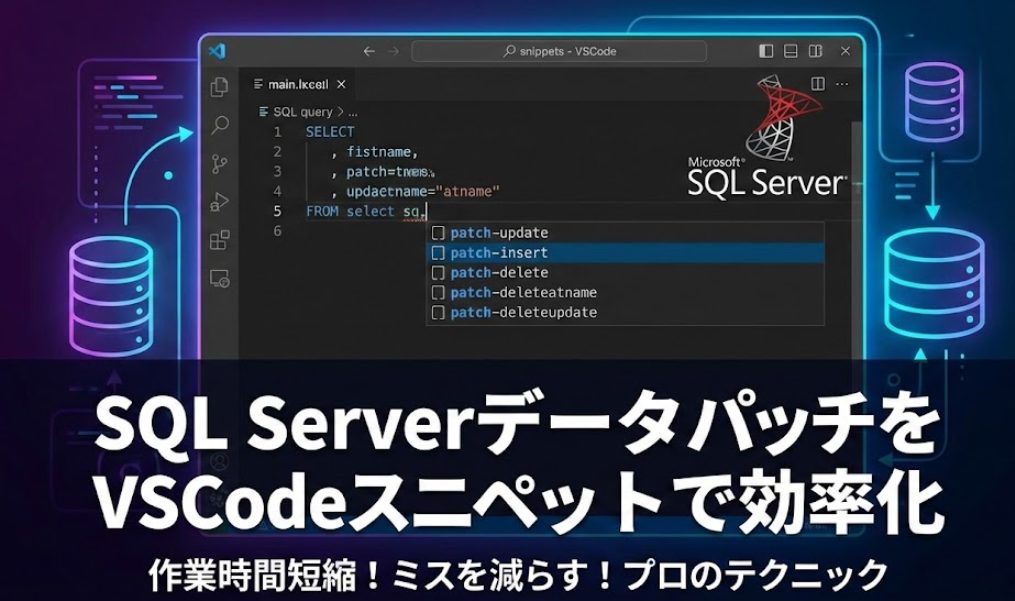Pick the patch-deleteupdate suggestion
Viewport: 1015px width, 601px height.
click(523, 313)
